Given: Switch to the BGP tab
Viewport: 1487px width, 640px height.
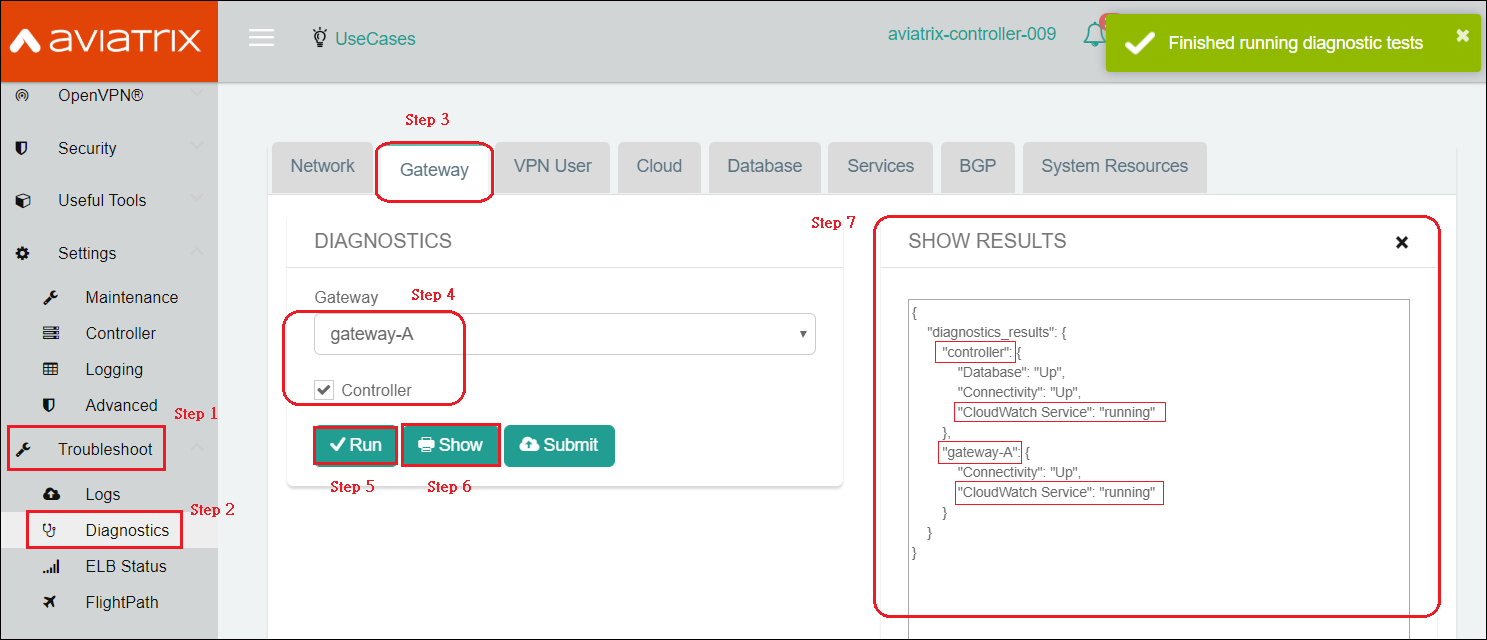Looking at the screenshot, I should pos(977,166).
